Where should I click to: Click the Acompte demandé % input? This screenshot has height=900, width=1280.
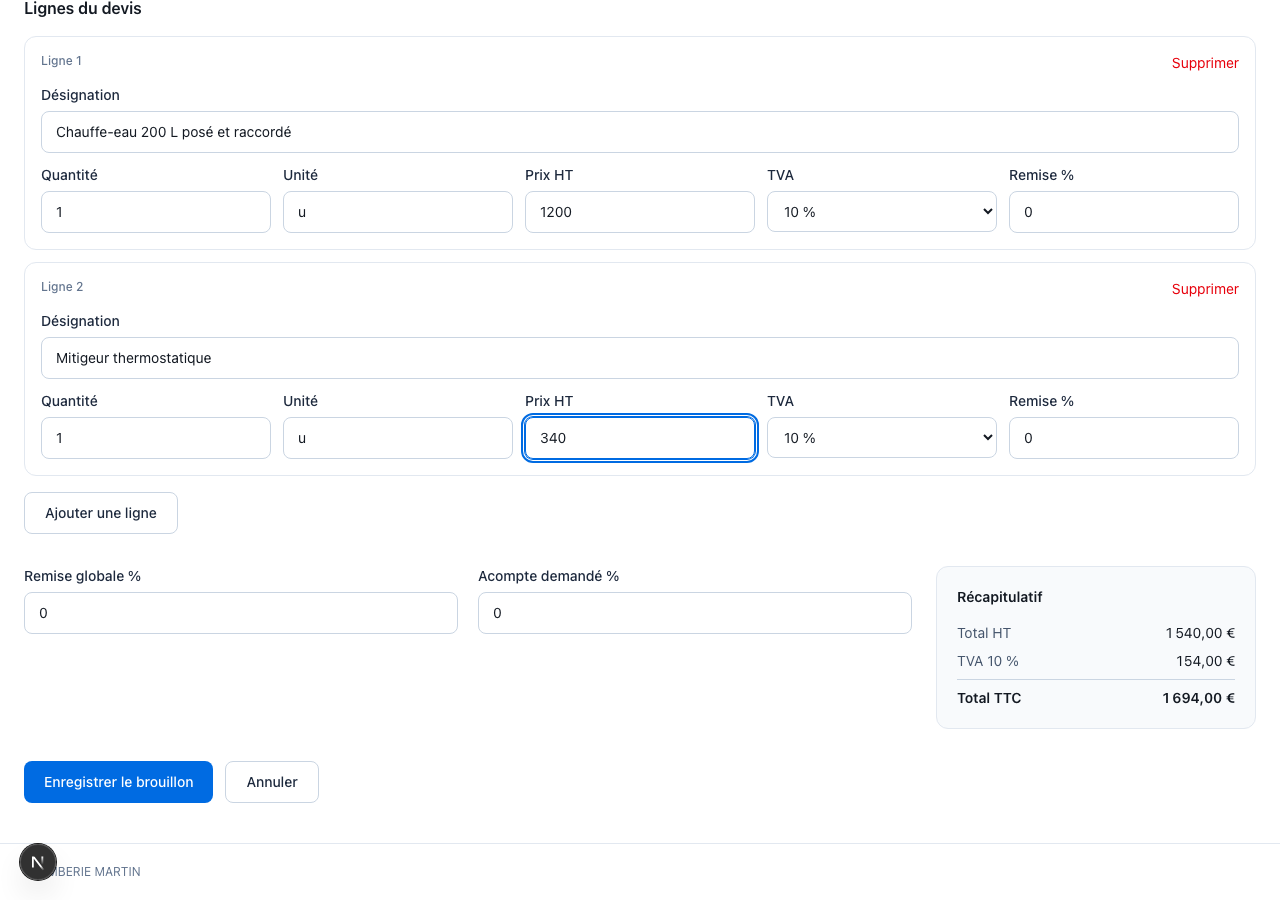(695, 613)
